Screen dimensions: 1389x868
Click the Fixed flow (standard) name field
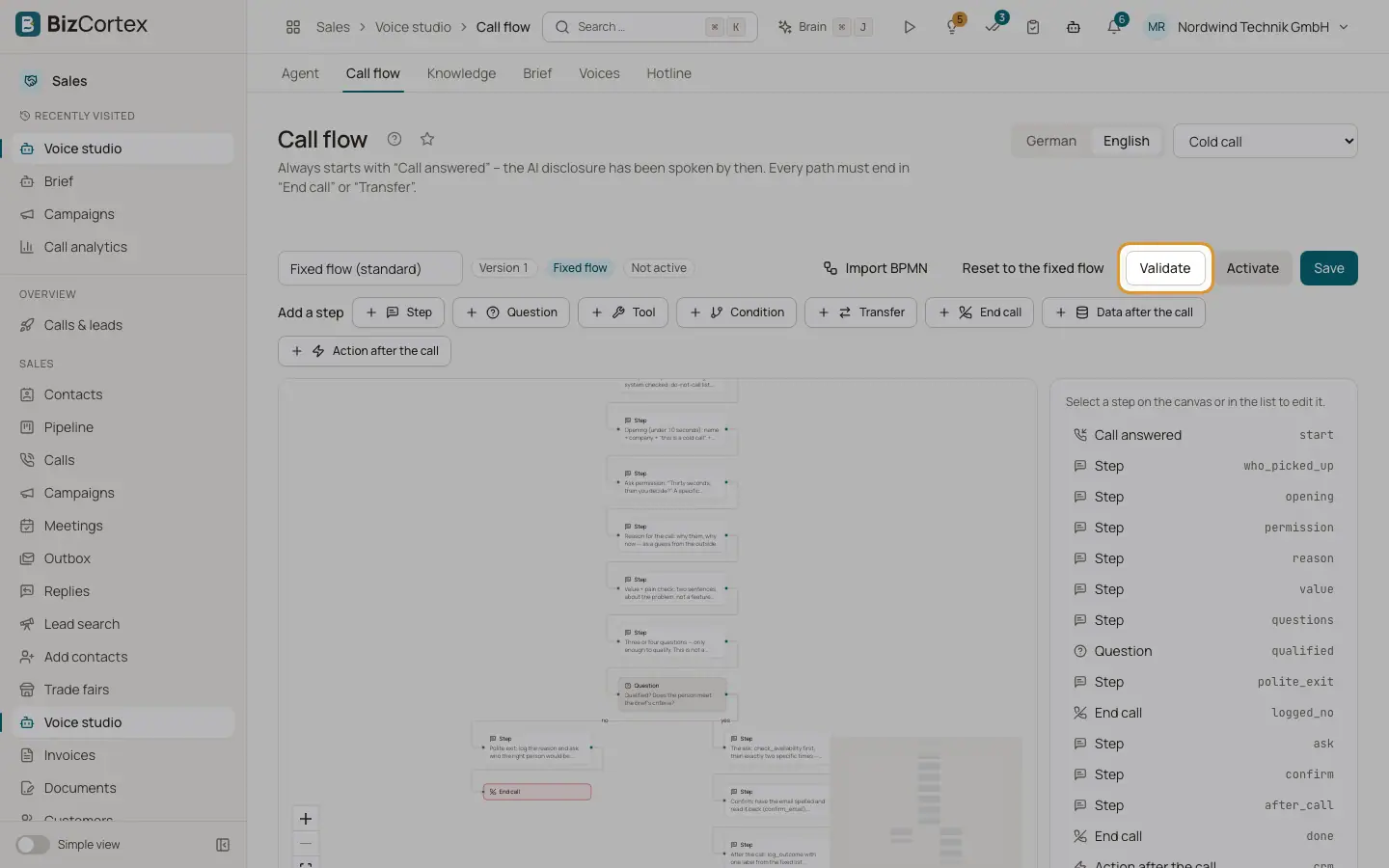pyautogui.click(x=370, y=268)
